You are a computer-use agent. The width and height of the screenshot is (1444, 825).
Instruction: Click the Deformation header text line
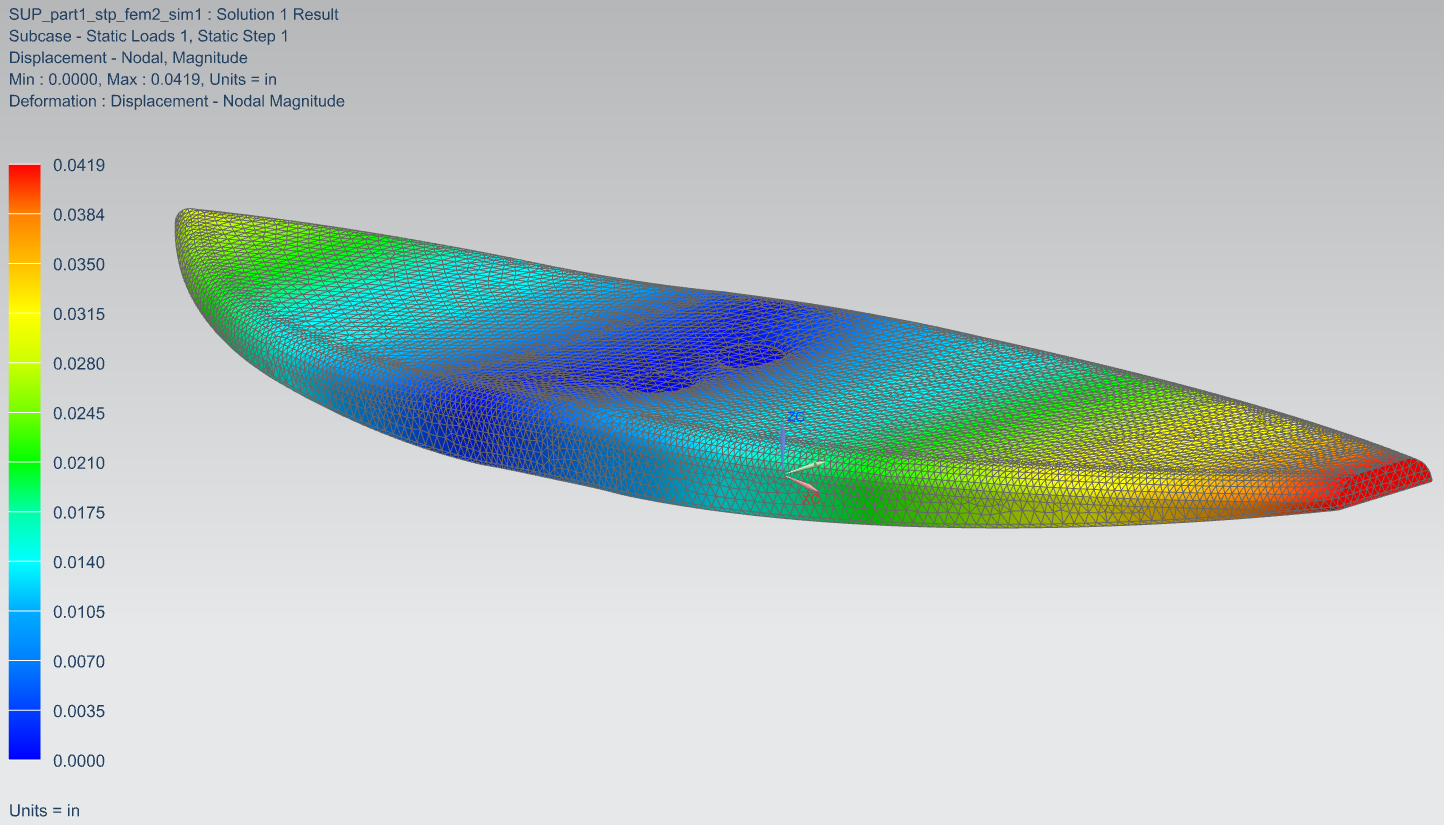coord(176,101)
